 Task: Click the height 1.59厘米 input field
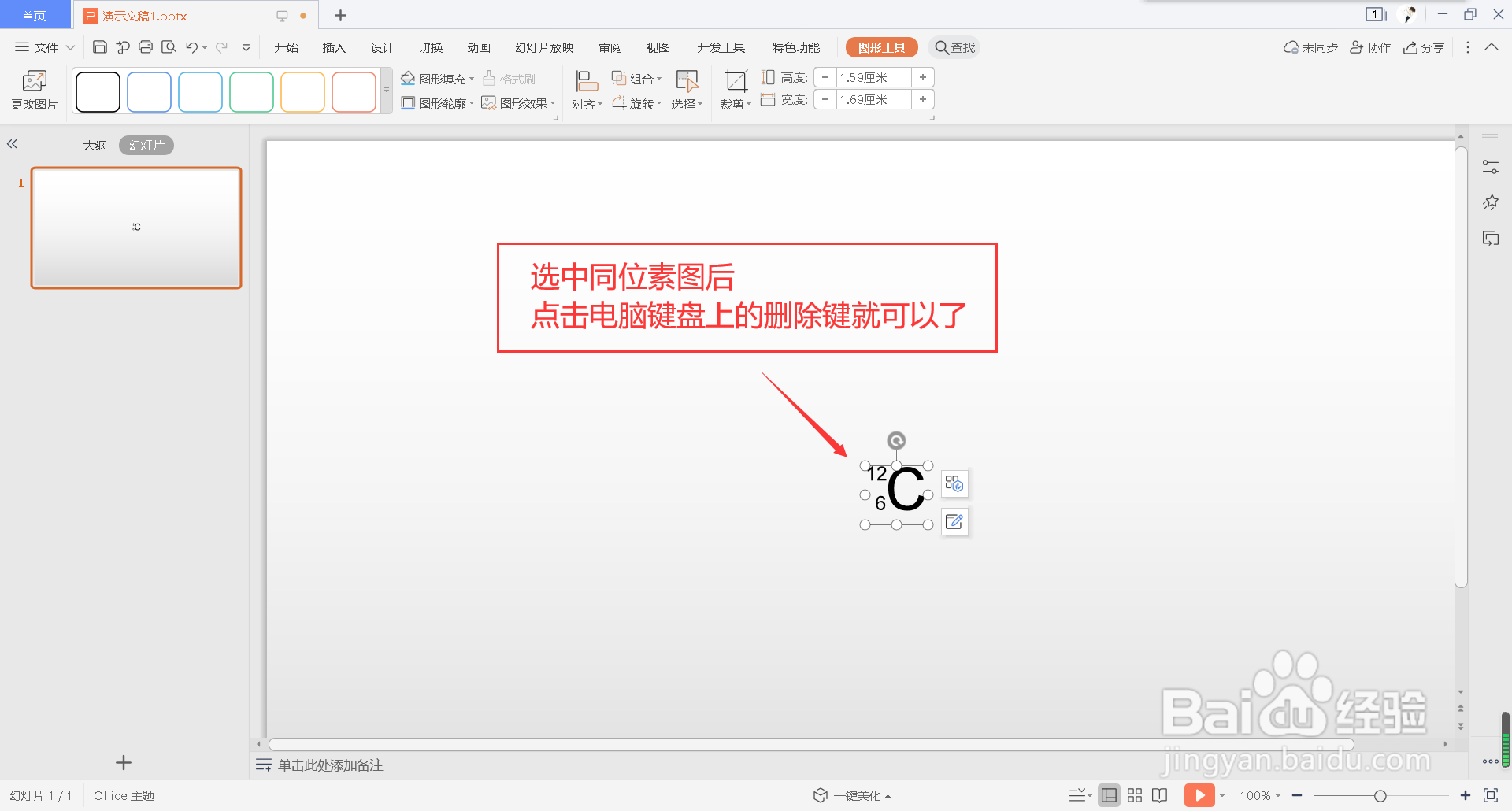[x=873, y=77]
